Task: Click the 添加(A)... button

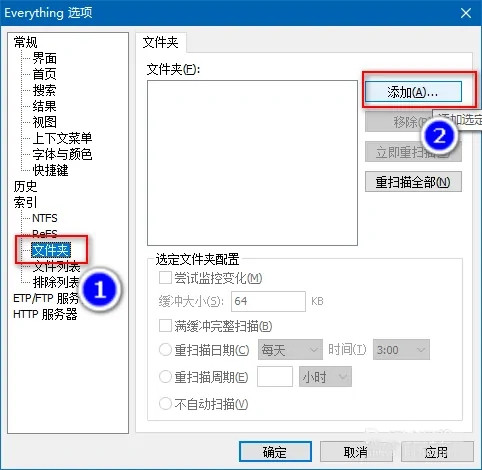Action: (x=413, y=92)
